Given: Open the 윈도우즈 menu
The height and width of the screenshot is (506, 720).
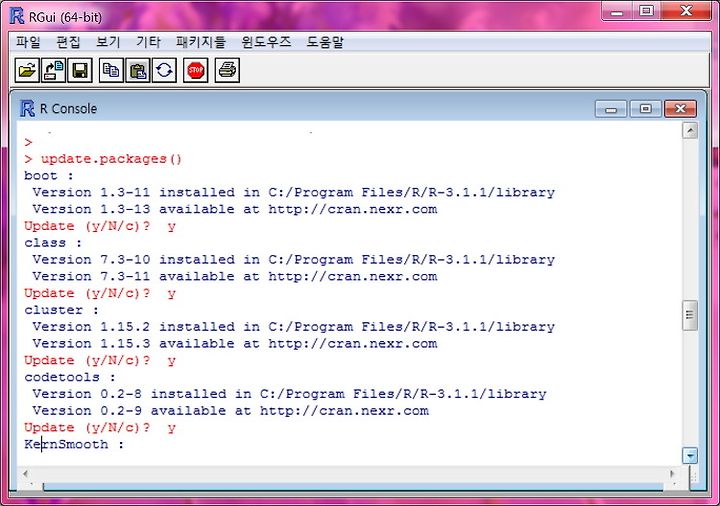Looking at the screenshot, I should (266, 42).
